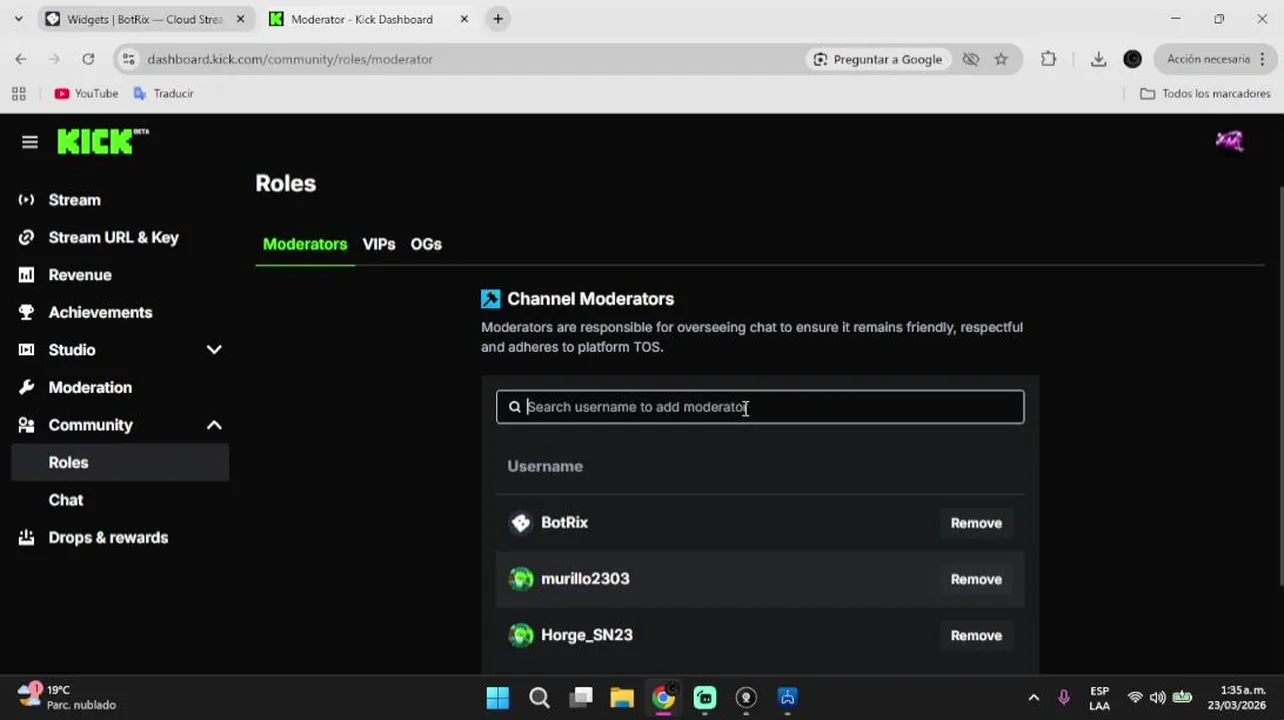
Task: Open the browser tab search dropdown
Action: click(18, 19)
